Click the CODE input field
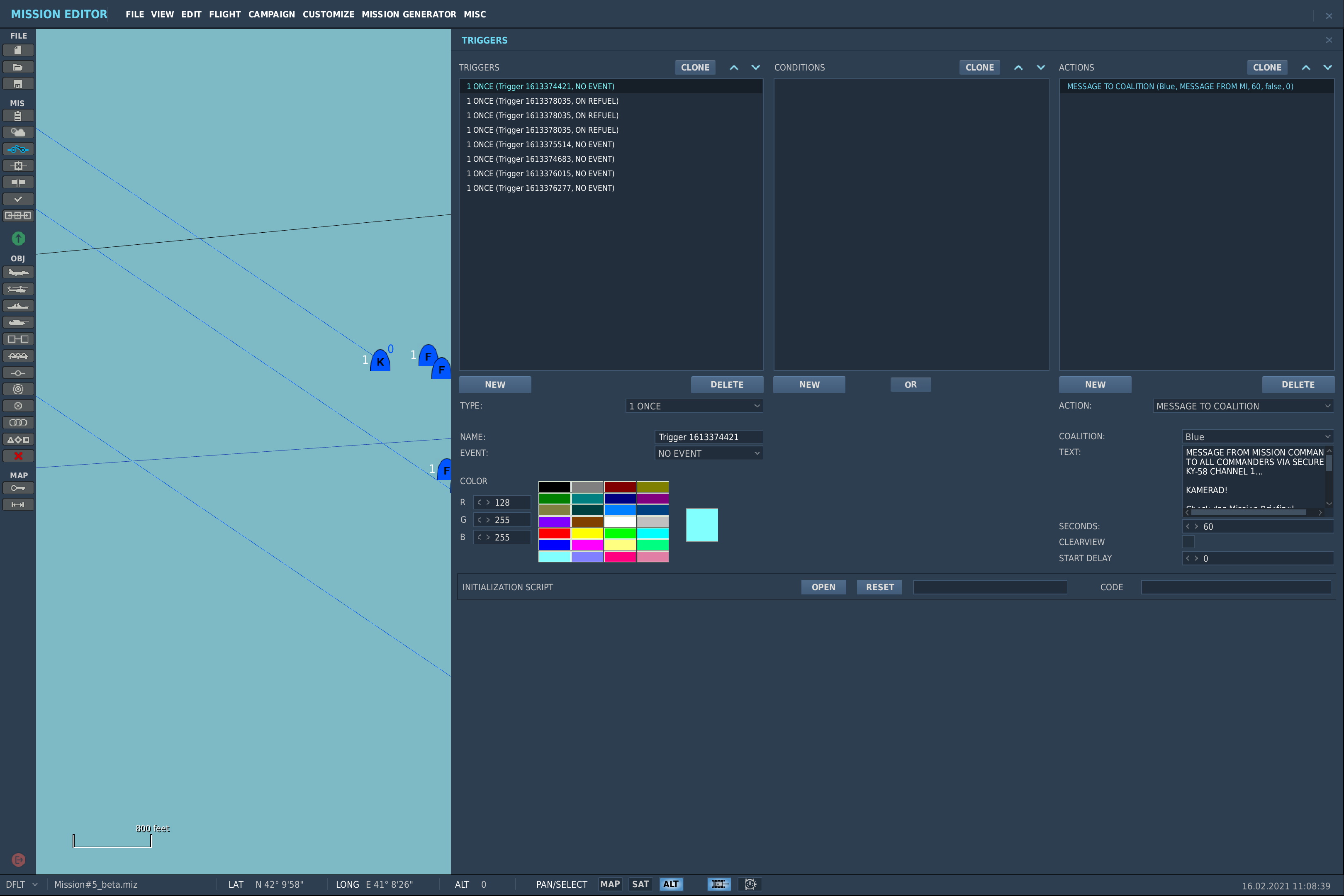Screen dimensions: 1344x896 pyautogui.click(x=1236, y=587)
